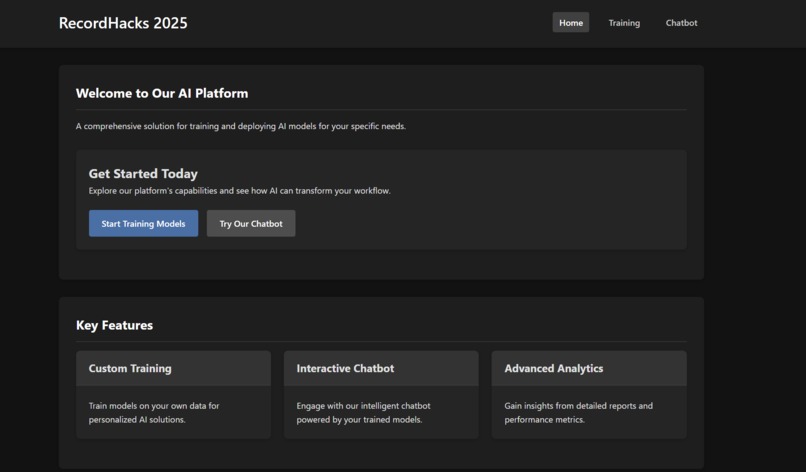The image size is (806, 472).
Task: Select the Interactive Chatbot feature card header
Action: click(381, 369)
